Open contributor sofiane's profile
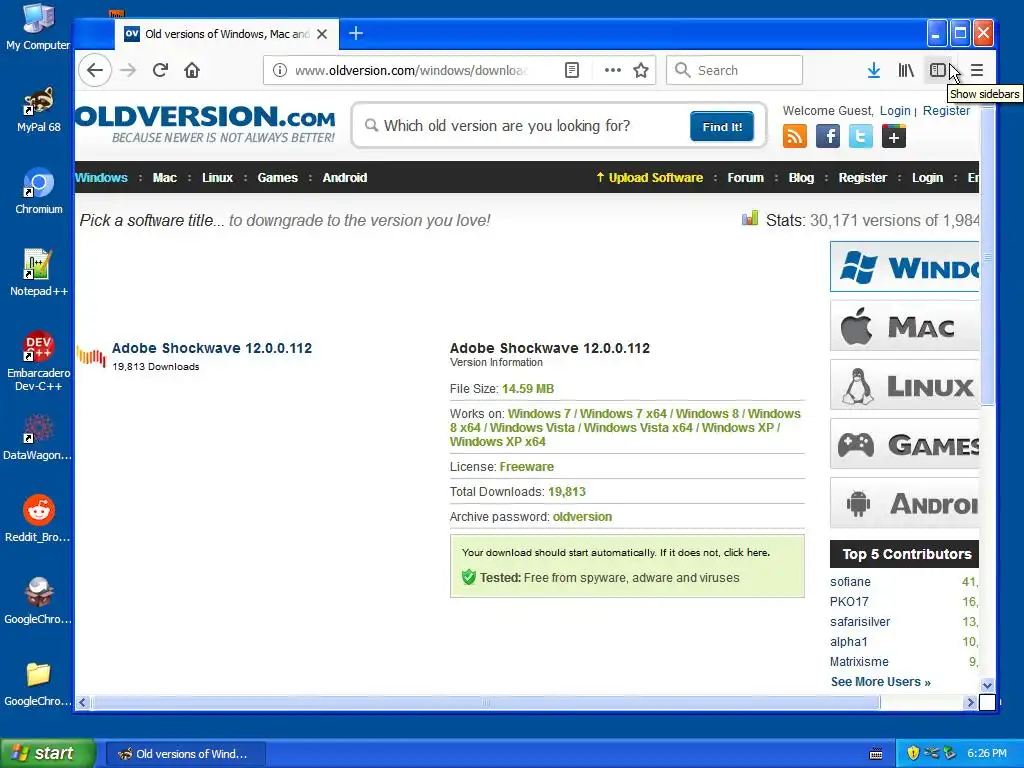The width and height of the screenshot is (1024, 768). coord(850,581)
